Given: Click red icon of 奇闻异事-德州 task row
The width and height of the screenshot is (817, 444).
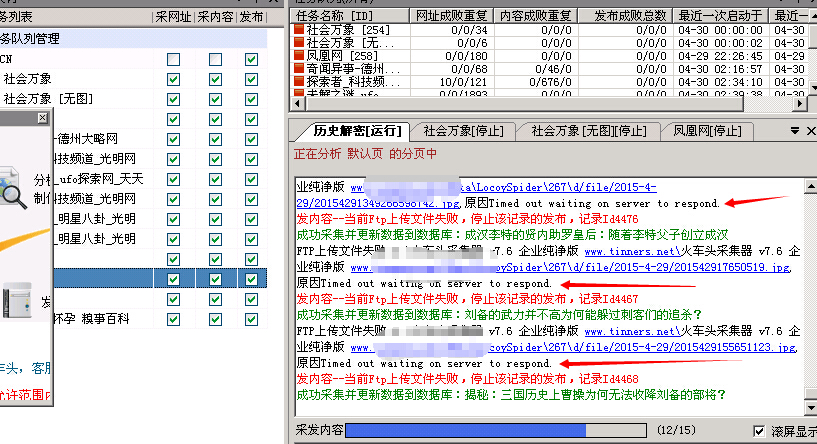Looking at the screenshot, I should [x=298, y=70].
